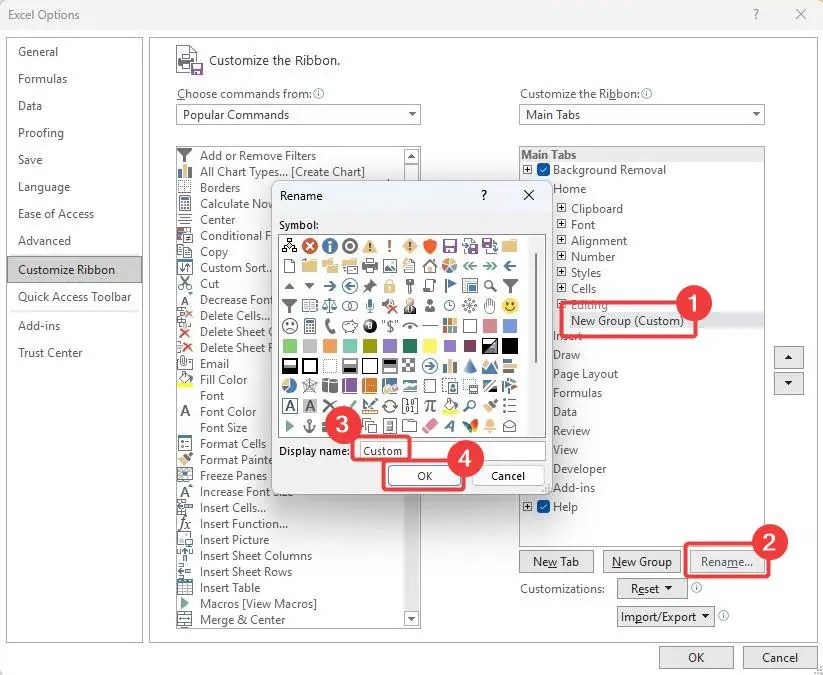823x675 pixels.
Task: Expand the Alignment group
Action: [561, 240]
